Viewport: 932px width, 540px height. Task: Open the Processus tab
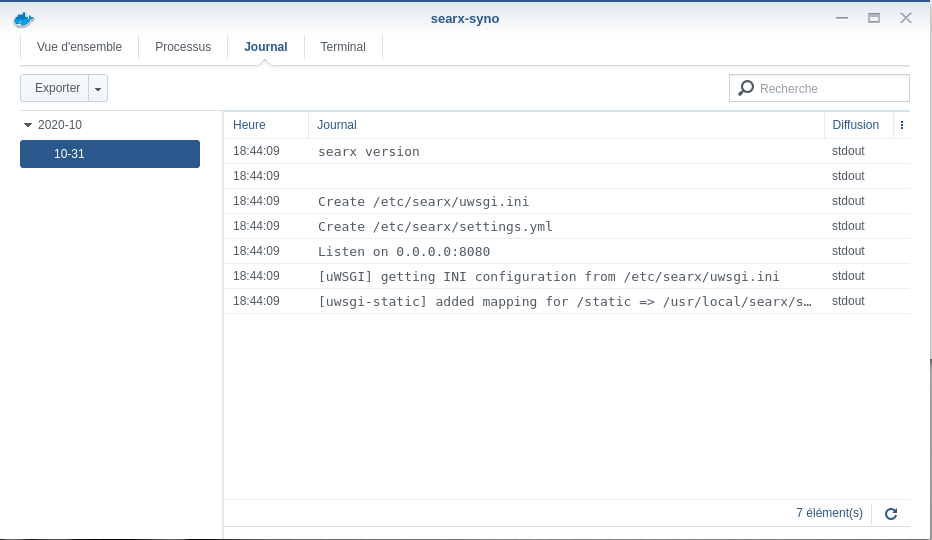coord(183,47)
